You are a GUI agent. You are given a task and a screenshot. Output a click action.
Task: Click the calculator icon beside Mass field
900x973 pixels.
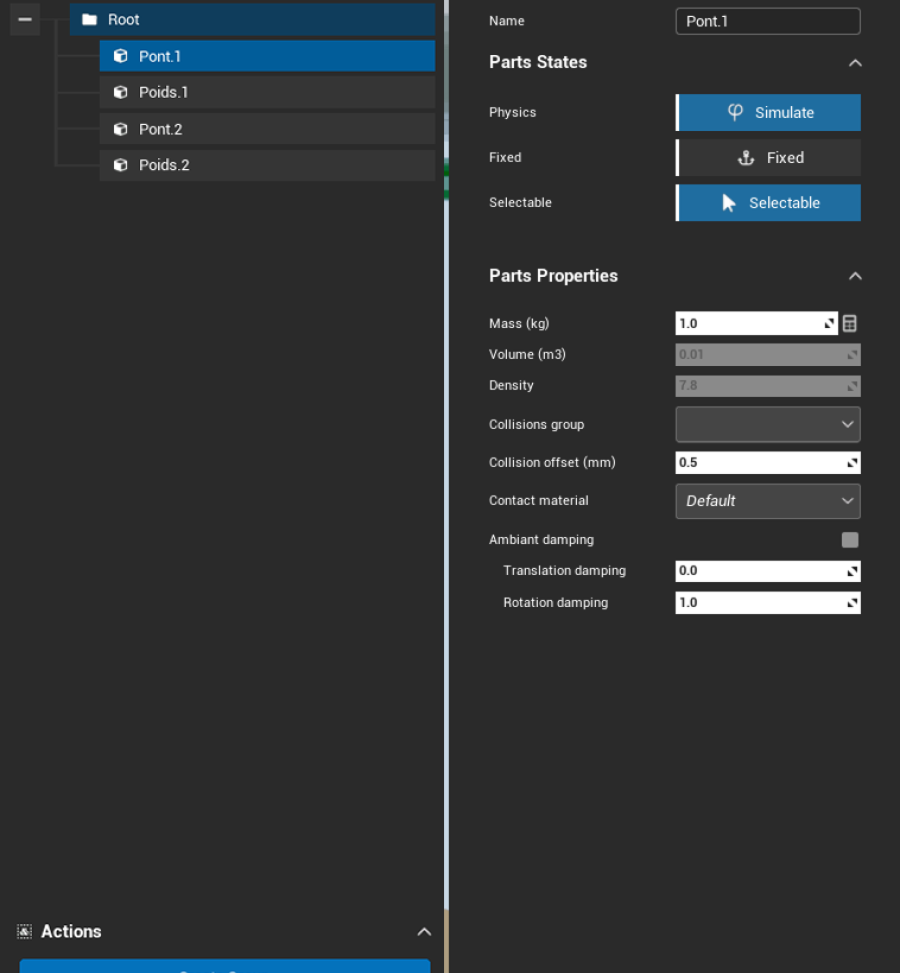click(x=850, y=323)
